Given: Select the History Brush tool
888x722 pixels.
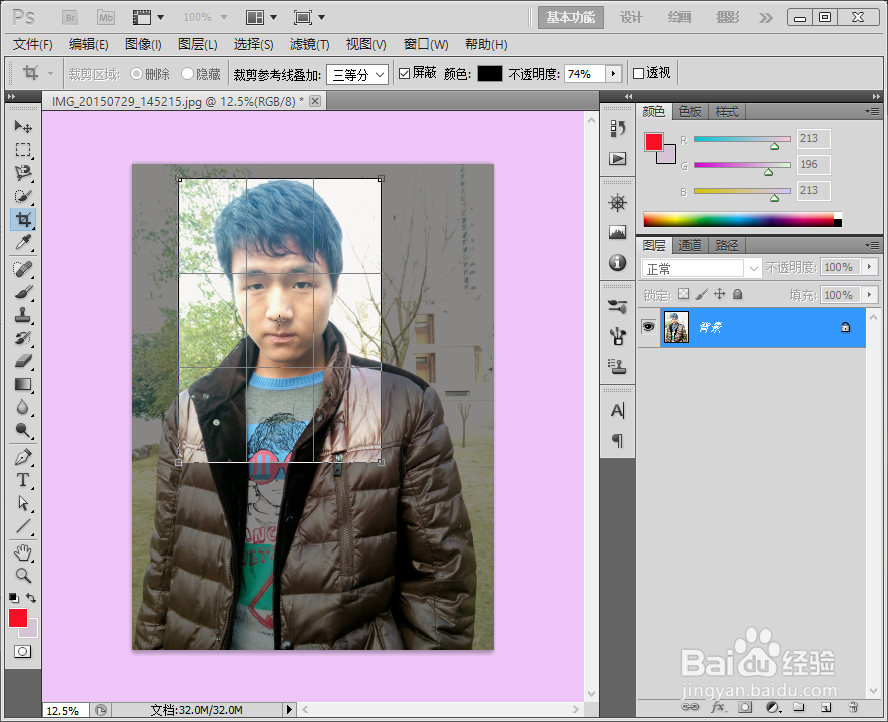Looking at the screenshot, I should tap(23, 338).
